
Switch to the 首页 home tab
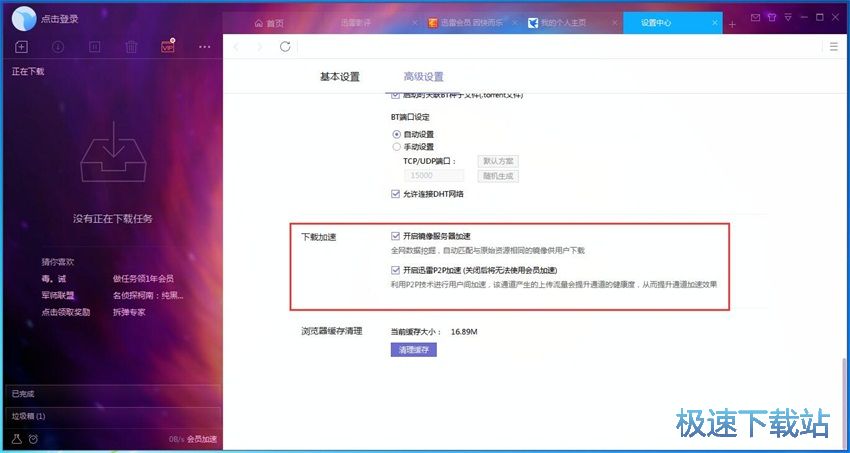(x=269, y=23)
